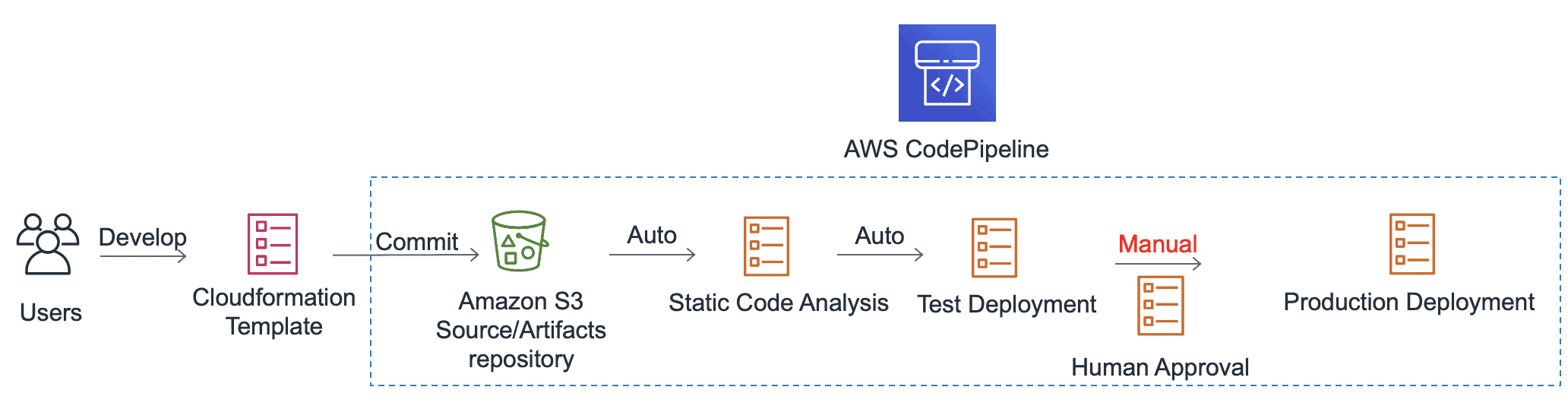Screen dimensions: 1568x406
Task: Click the AWS CodePipeline text label
Action: 946,149
